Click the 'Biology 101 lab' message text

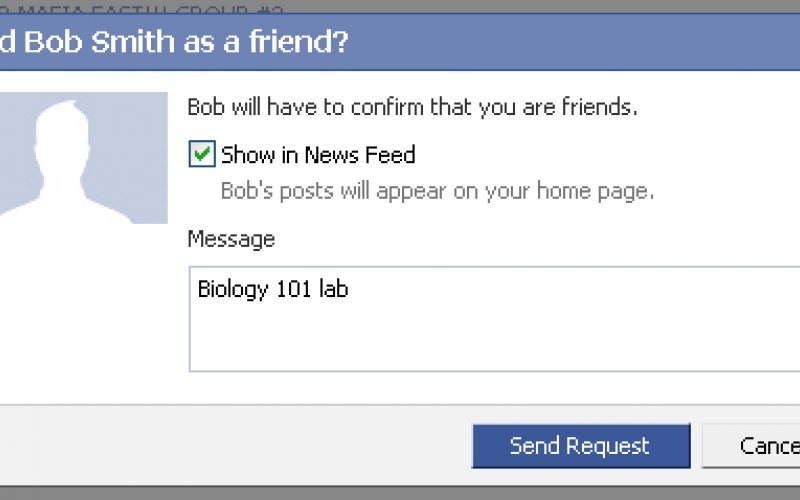pos(273,290)
